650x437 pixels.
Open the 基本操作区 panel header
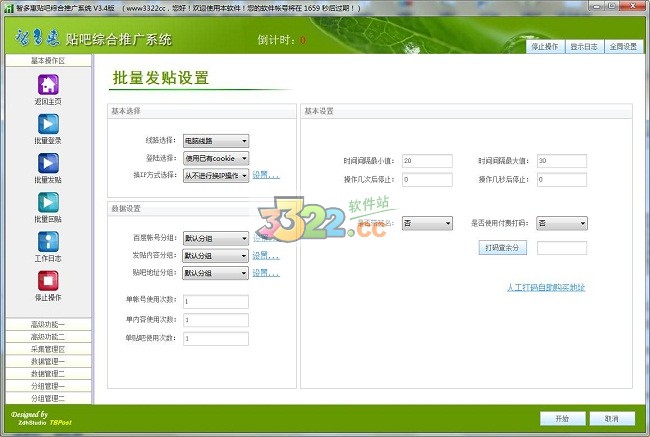point(48,61)
